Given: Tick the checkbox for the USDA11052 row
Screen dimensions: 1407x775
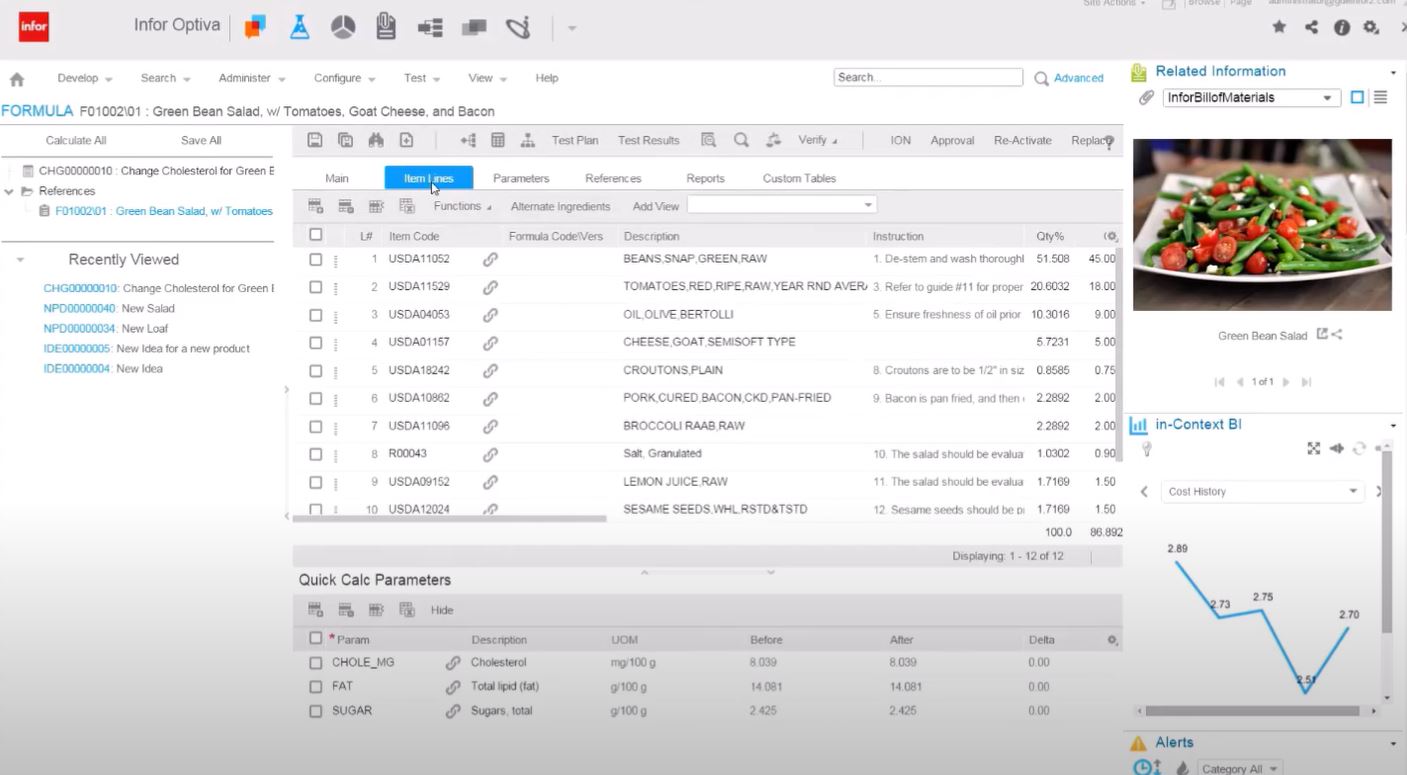Looking at the screenshot, I should tap(315, 258).
